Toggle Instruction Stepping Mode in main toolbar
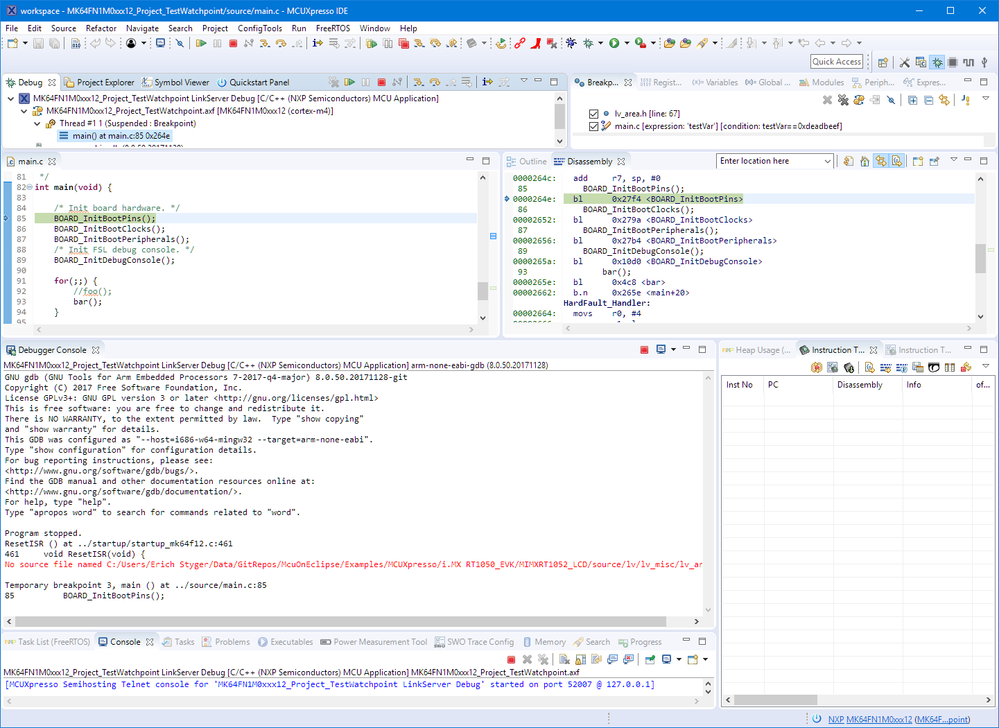 [x=317, y=43]
